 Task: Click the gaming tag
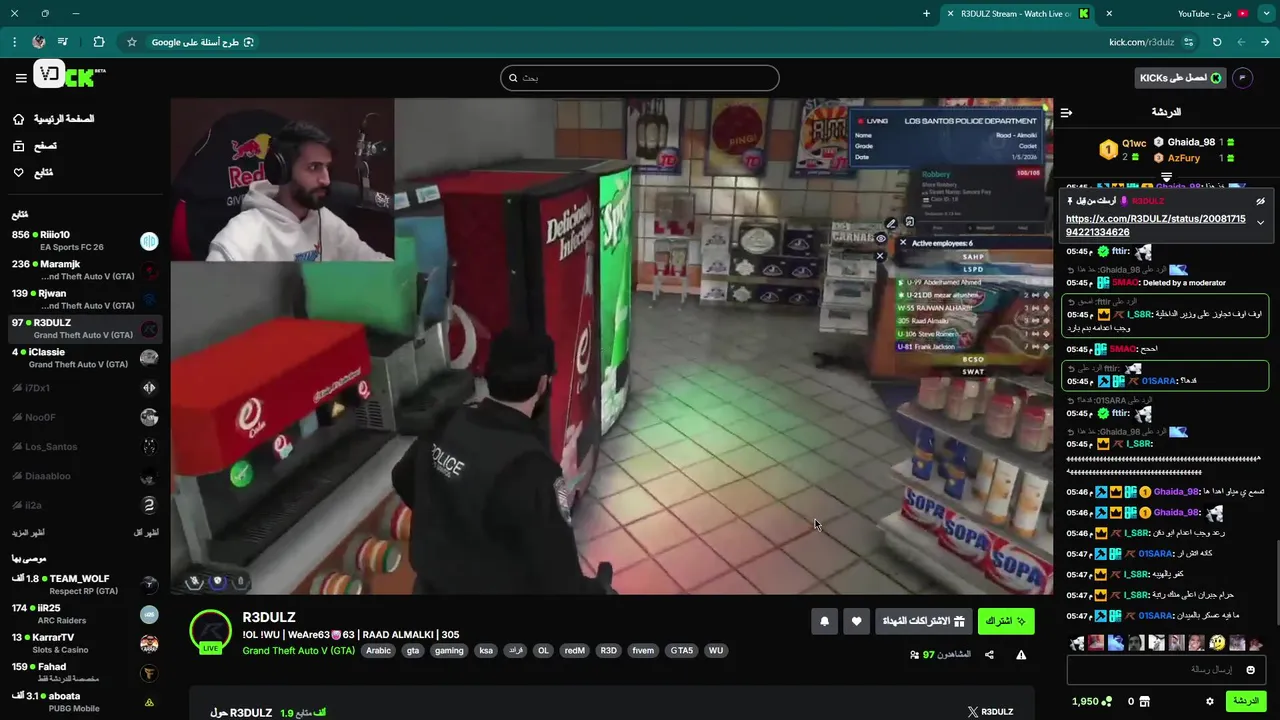(449, 650)
